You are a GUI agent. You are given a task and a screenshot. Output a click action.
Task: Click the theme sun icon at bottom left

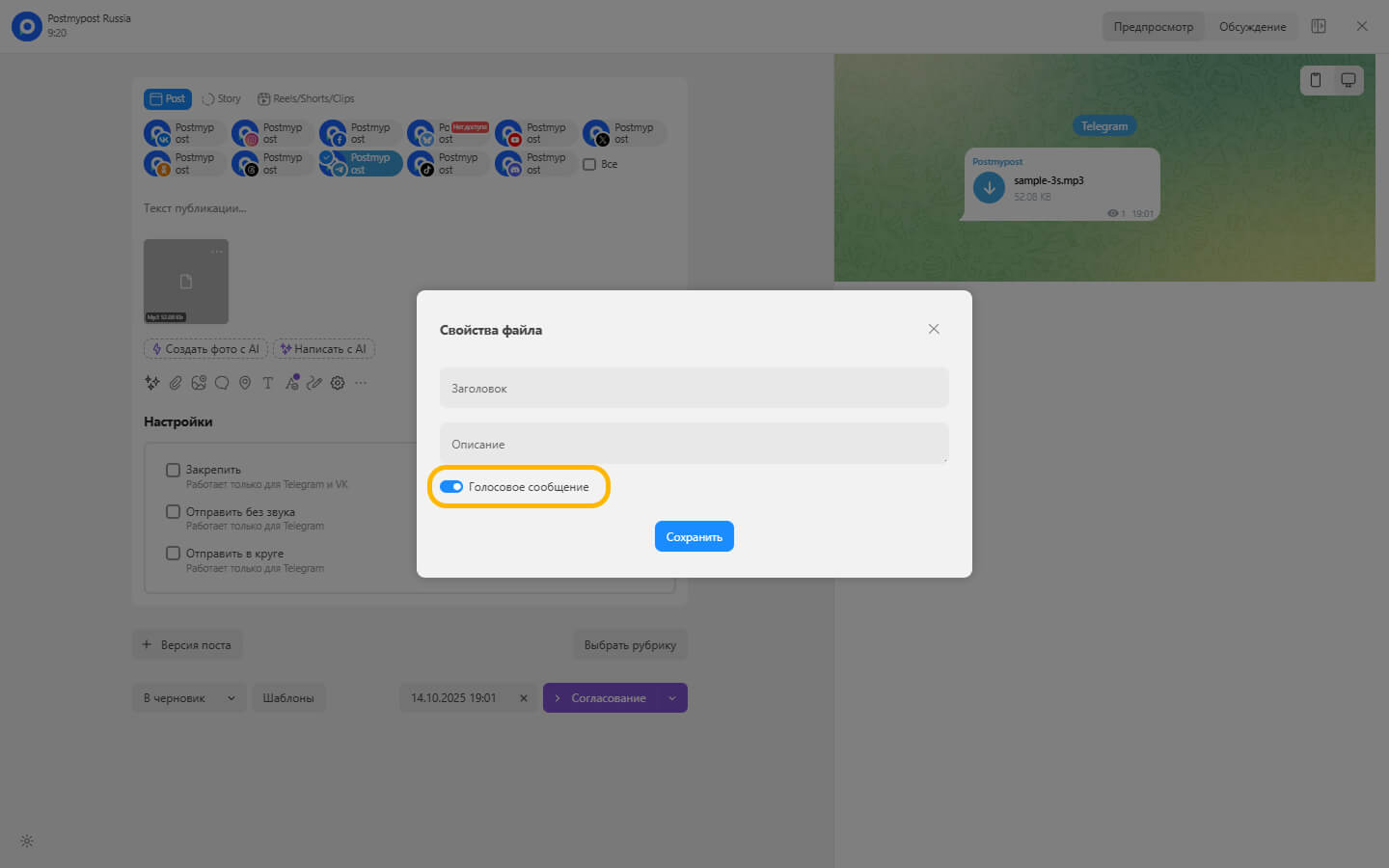pyautogui.click(x=27, y=841)
